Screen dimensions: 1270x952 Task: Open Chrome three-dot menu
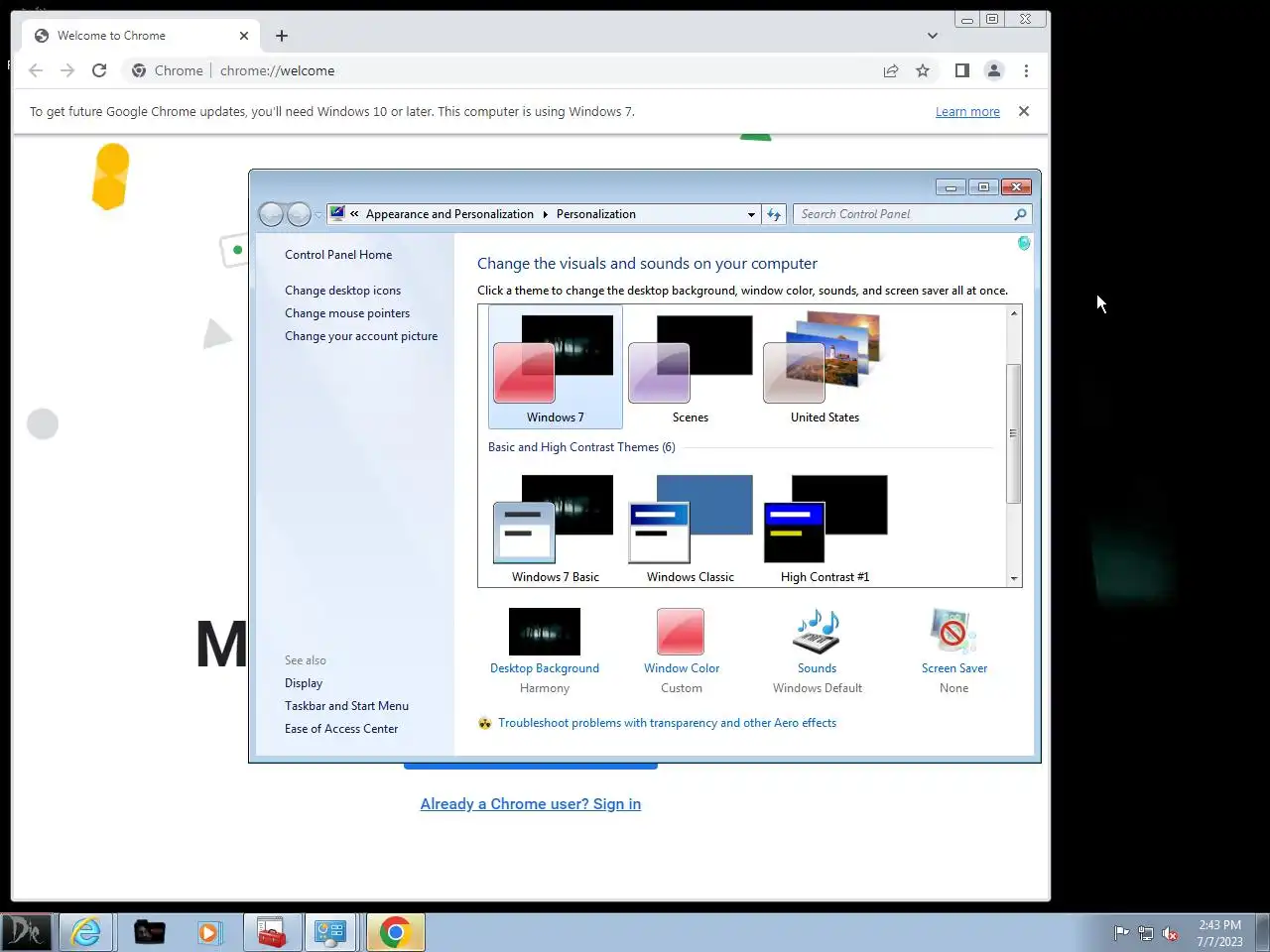(x=1026, y=70)
